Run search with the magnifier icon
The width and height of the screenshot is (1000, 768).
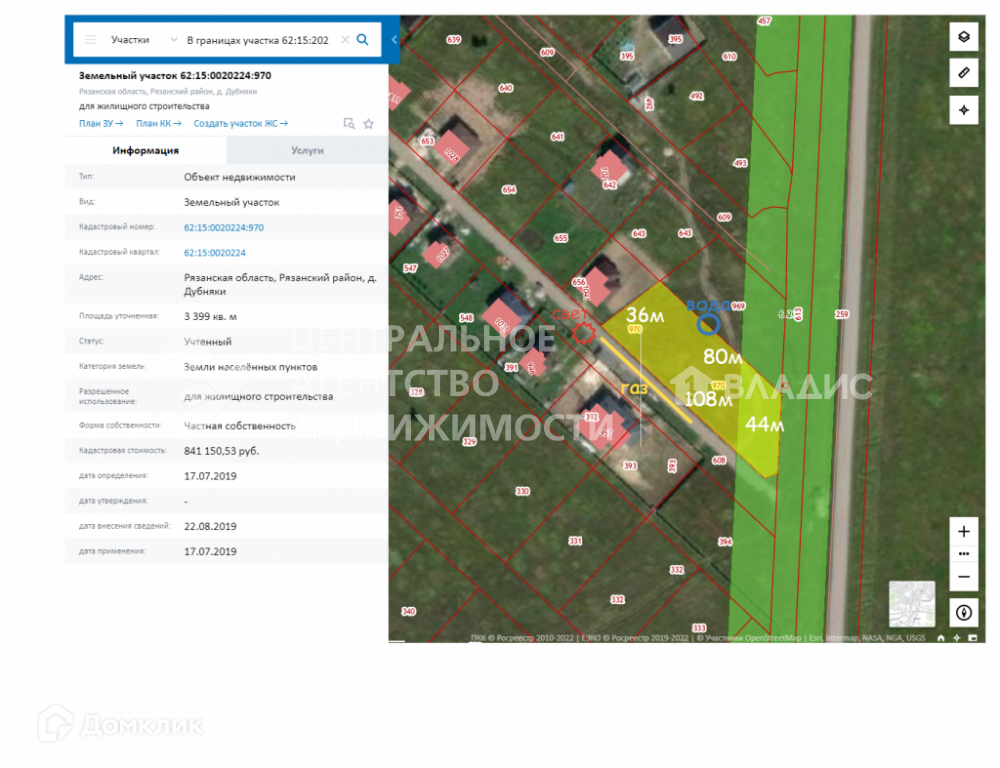pyautogui.click(x=362, y=40)
